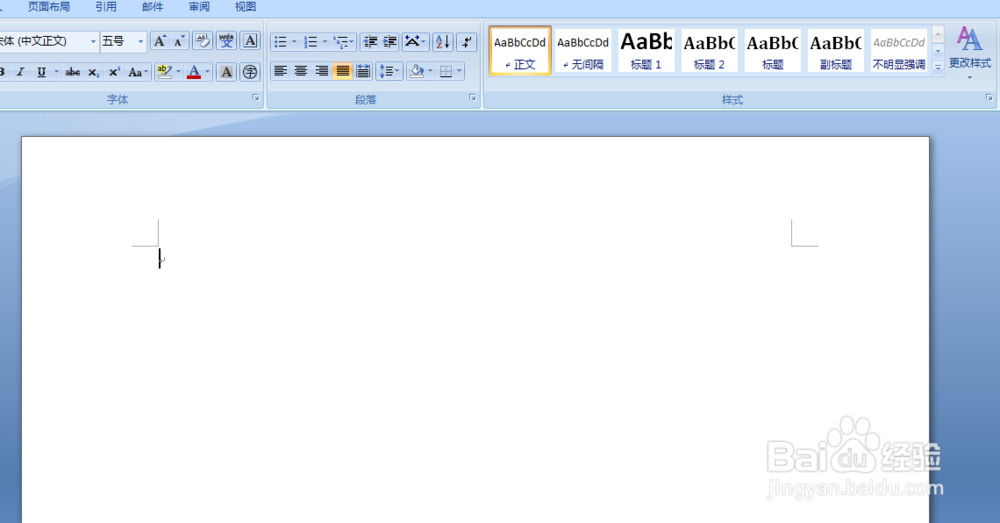The height and width of the screenshot is (523, 1000).
Task: Expand font color dropdown arrow
Action: pos(207,71)
